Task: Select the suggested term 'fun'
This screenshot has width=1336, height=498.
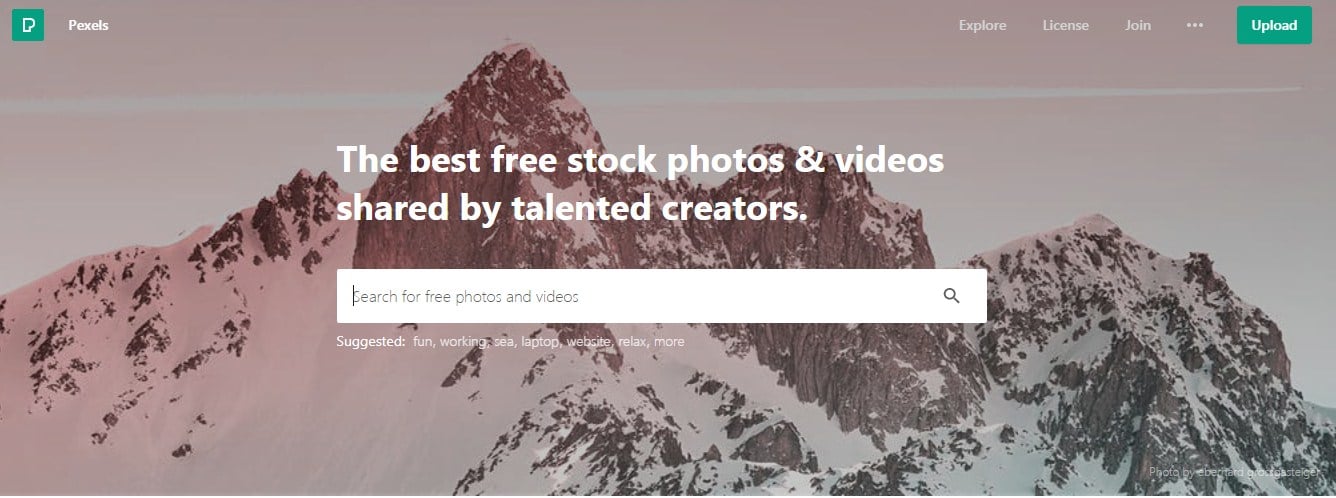Action: [423, 342]
